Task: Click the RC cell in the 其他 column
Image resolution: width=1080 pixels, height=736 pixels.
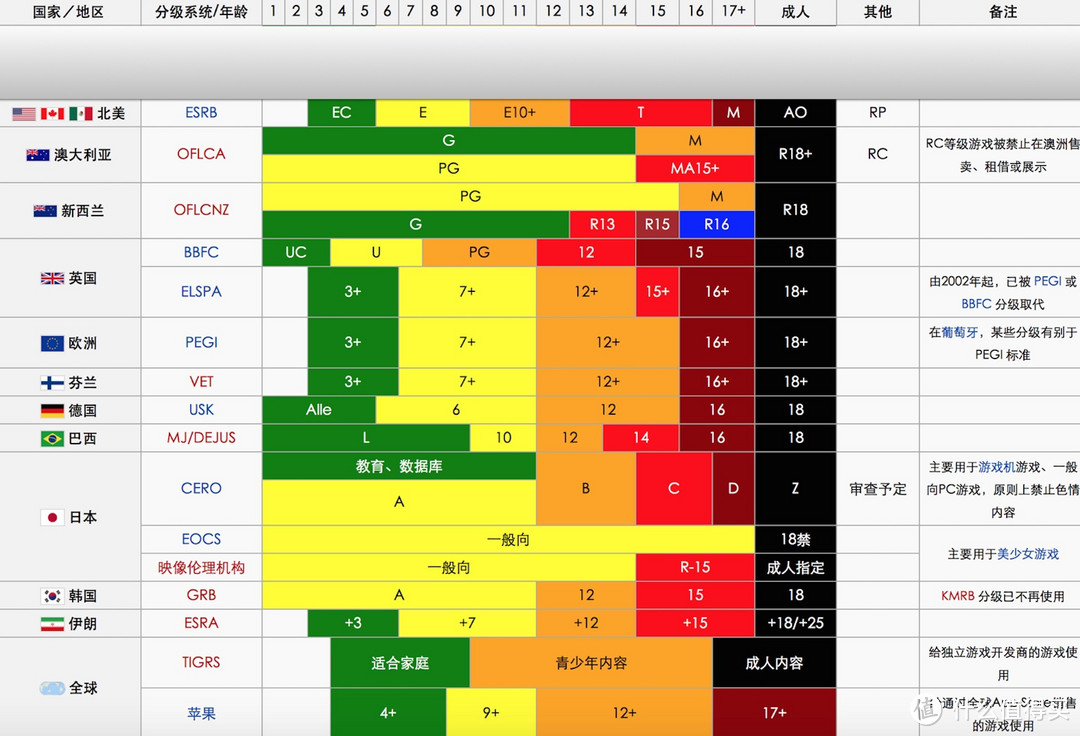Action: (878, 154)
